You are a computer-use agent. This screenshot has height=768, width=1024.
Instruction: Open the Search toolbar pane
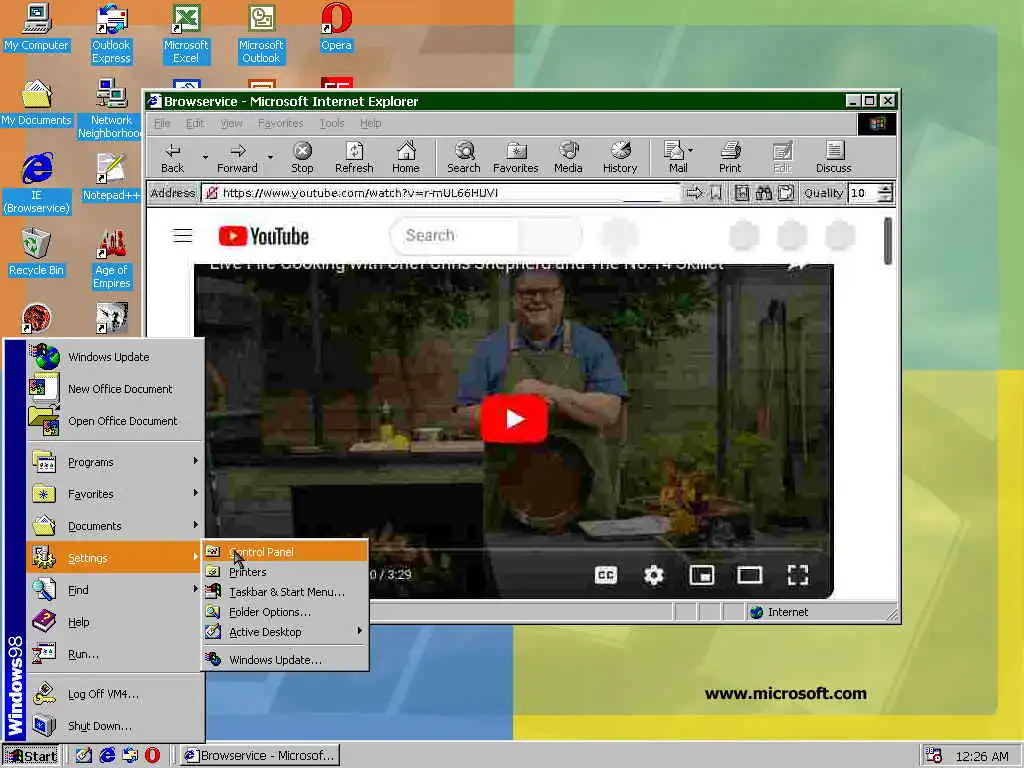[464, 158]
